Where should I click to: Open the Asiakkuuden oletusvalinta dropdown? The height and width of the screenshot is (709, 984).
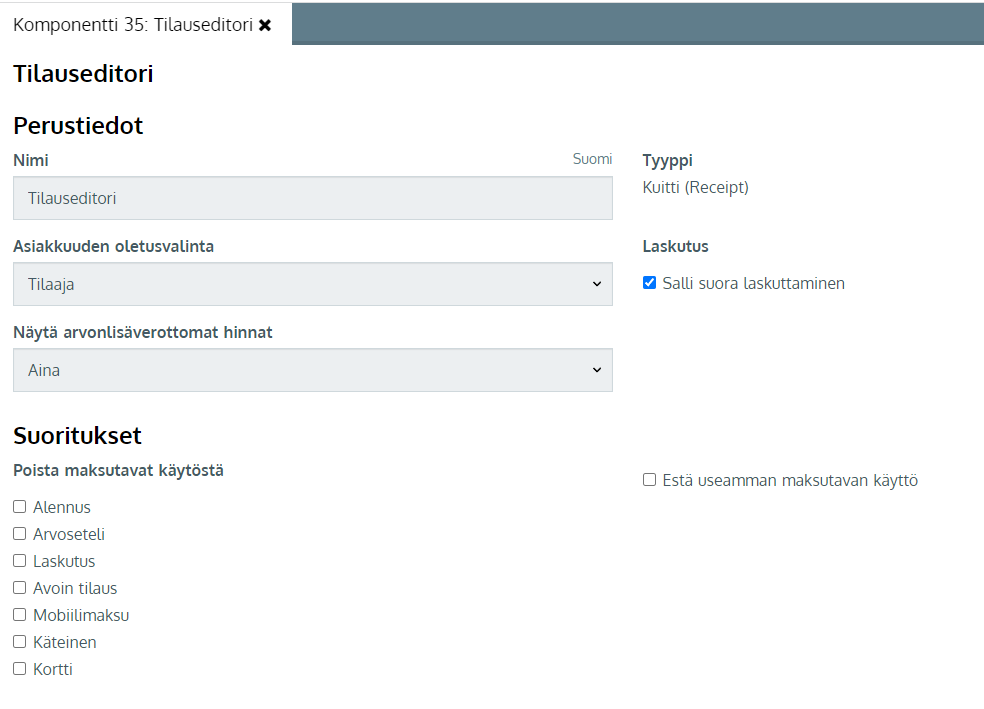(313, 284)
